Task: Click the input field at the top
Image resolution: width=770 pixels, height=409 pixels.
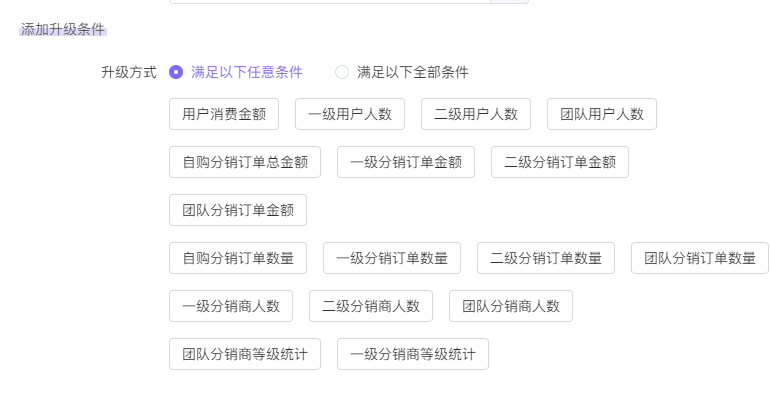Action: point(330,2)
